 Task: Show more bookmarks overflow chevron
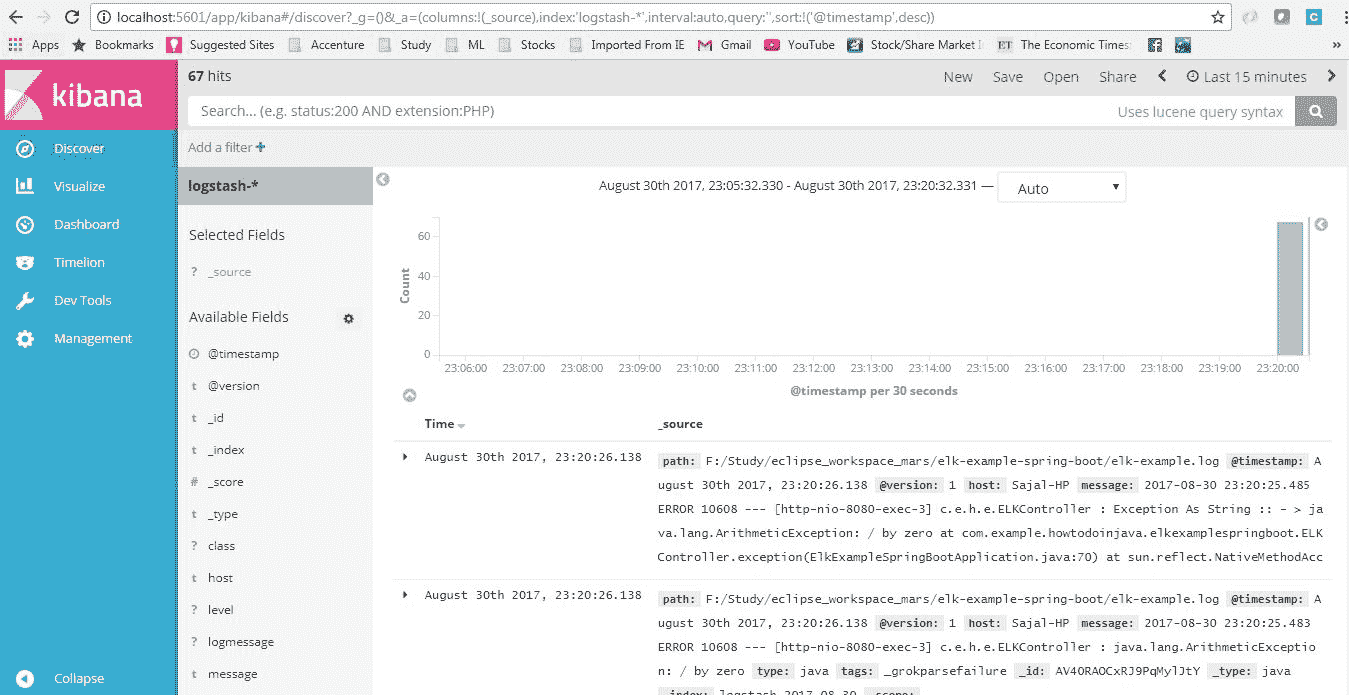tap(1336, 45)
